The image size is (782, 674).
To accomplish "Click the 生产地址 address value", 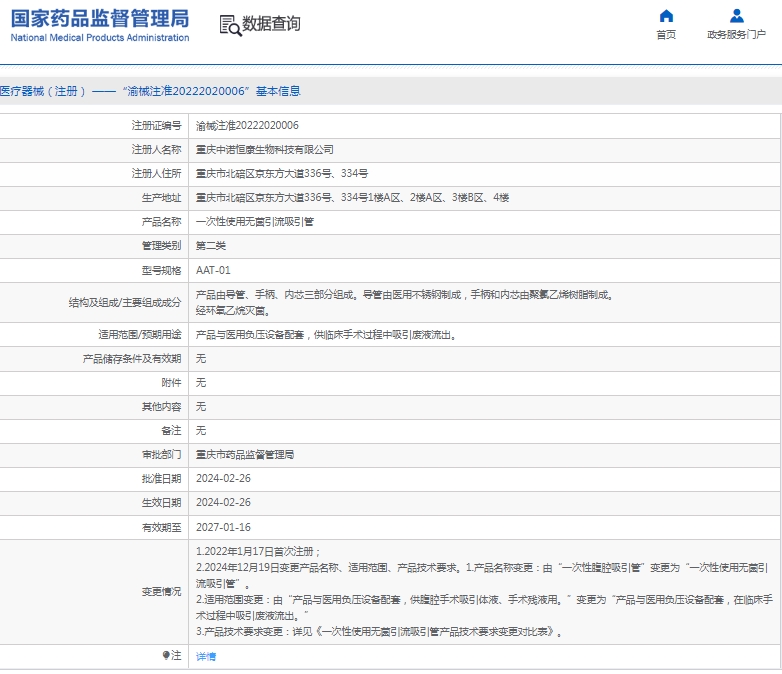I will click(352, 198).
